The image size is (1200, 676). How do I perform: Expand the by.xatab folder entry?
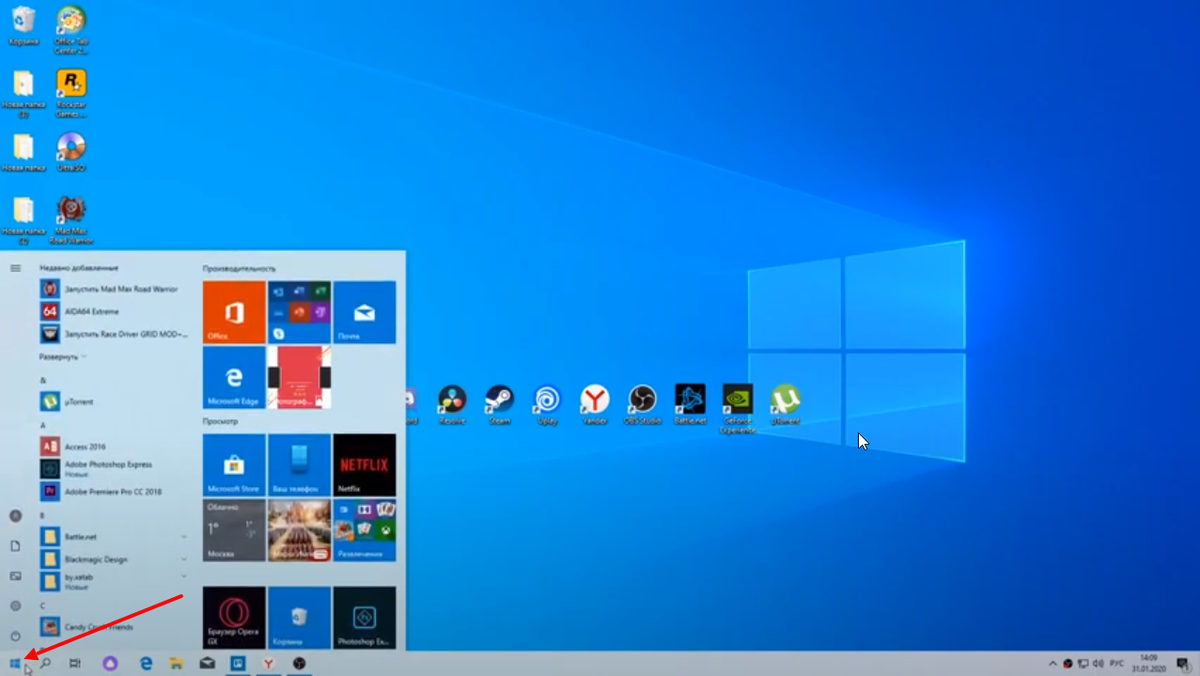pyautogui.click(x=114, y=581)
